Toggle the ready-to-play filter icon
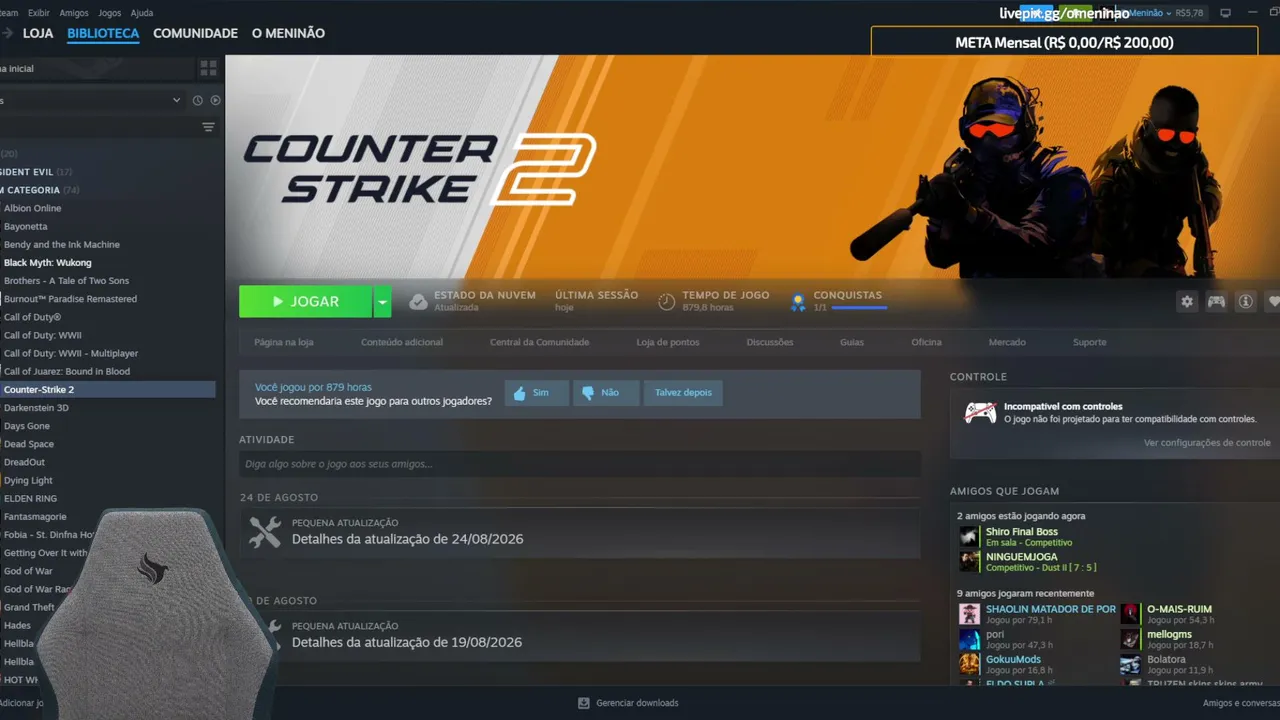Screen dimensions: 1280x720 215,100
